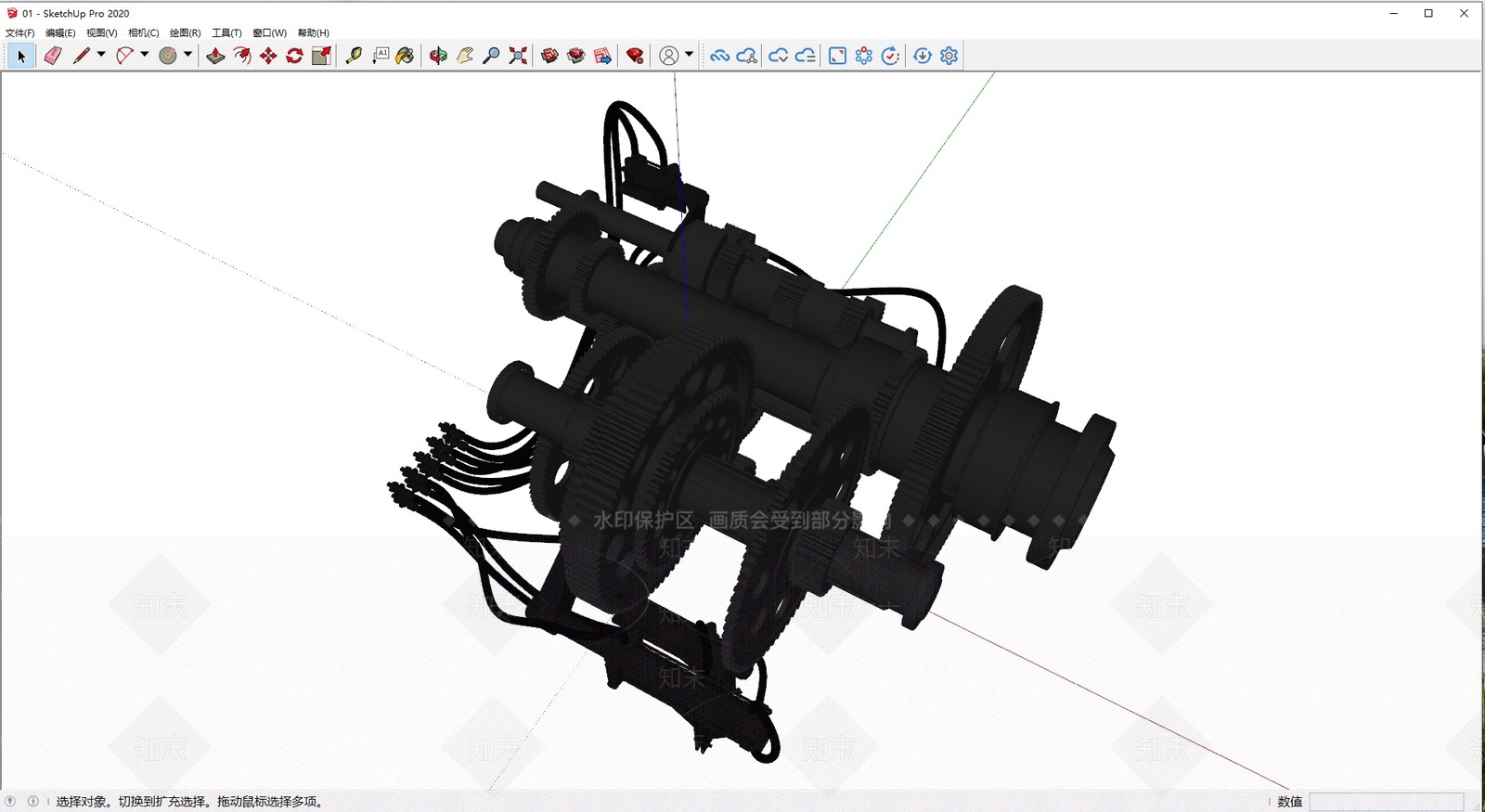Open the user account dropdown
This screenshot has width=1485, height=812.
(x=689, y=55)
